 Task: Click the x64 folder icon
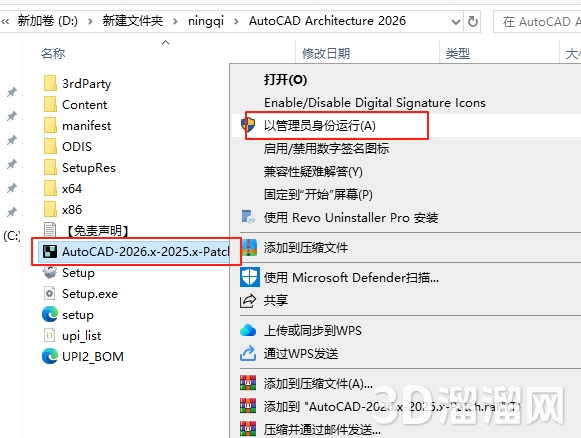coord(50,188)
